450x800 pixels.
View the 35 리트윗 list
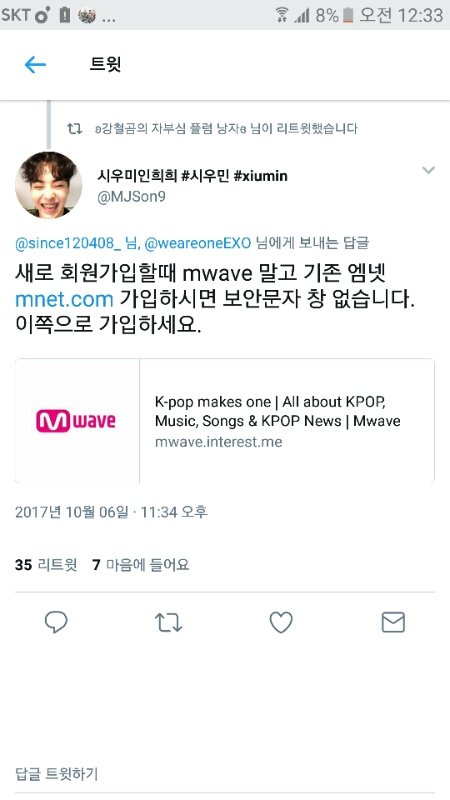pos(46,565)
